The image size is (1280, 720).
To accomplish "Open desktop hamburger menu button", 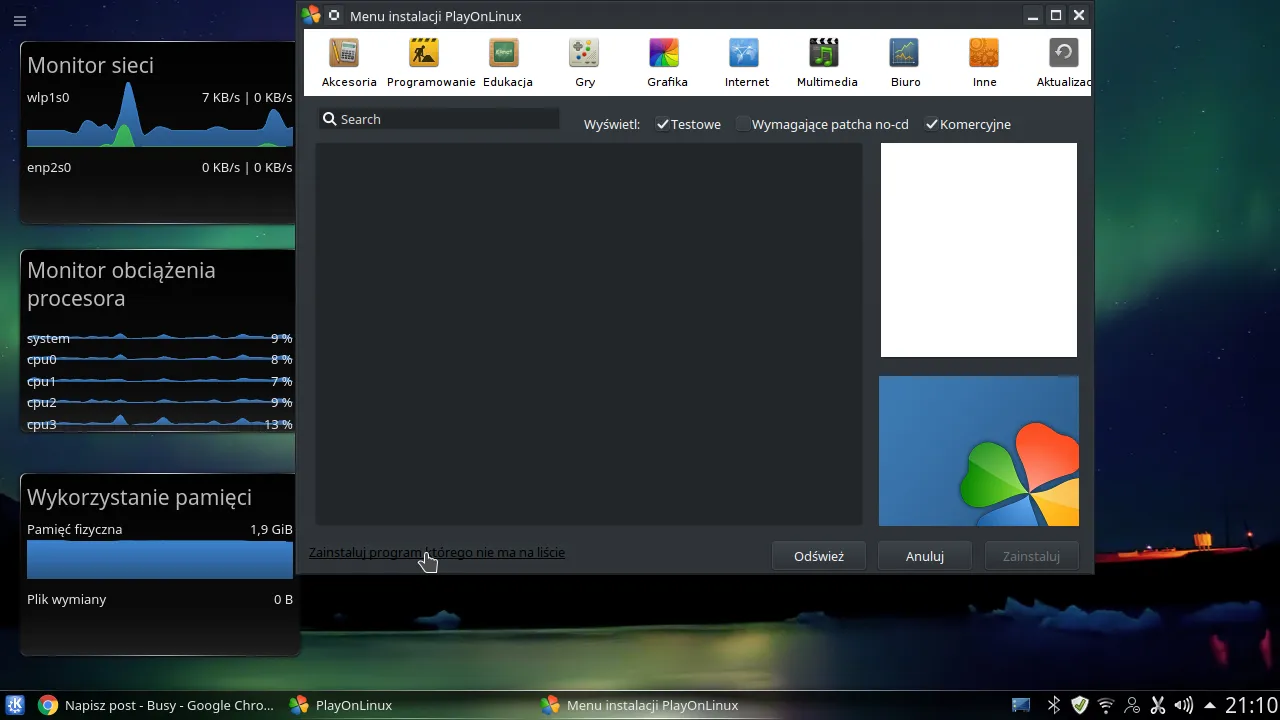I will click(19, 20).
